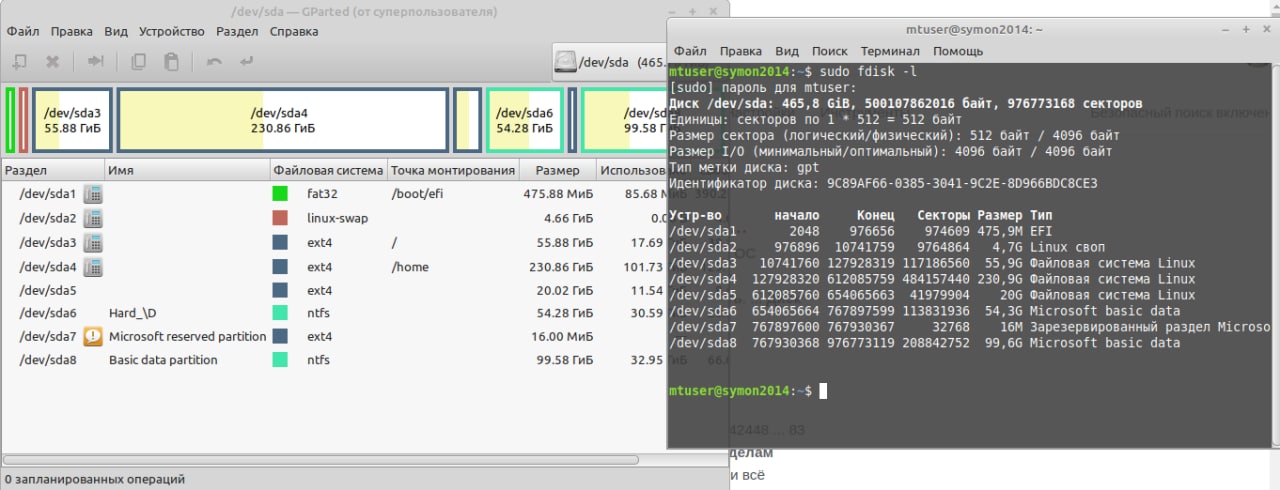Viewport: 1280px width, 490px height.
Task: Select the /dev/sda6 block in the disk map
Action: pyautogui.click(x=524, y=120)
